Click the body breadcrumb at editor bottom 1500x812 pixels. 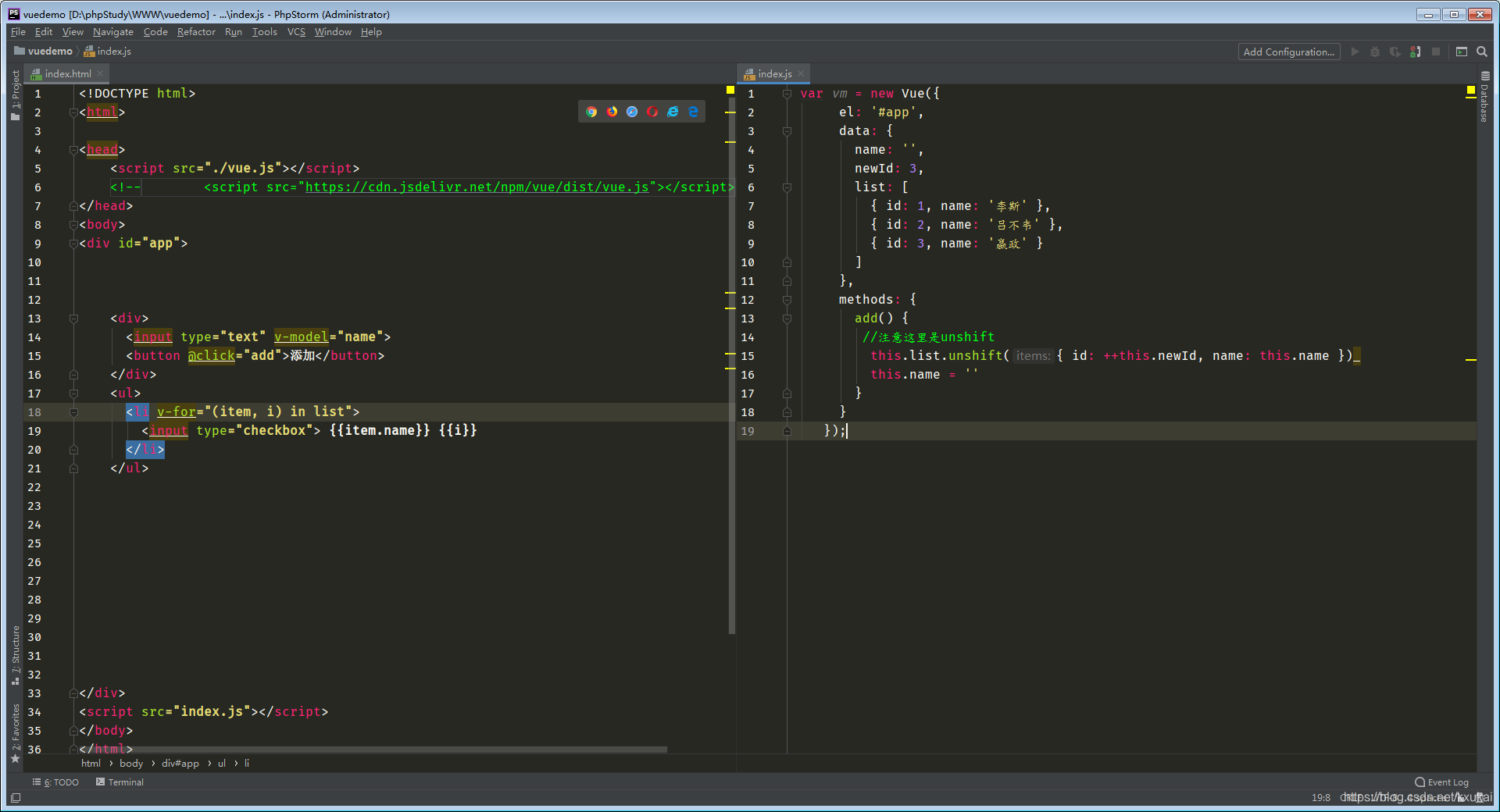[131, 764]
